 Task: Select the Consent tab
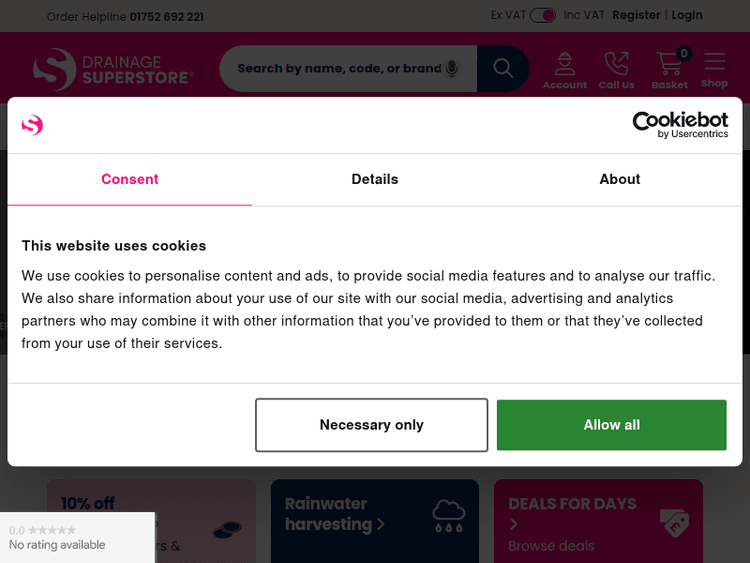[x=130, y=179]
